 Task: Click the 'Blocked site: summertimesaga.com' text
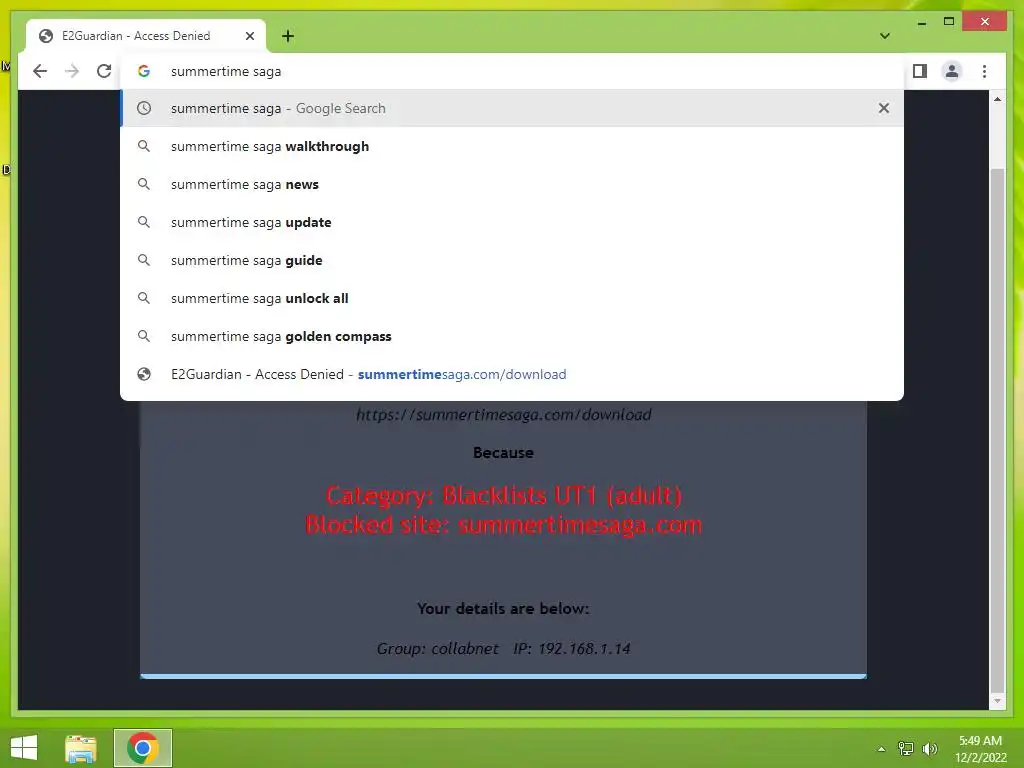[x=504, y=524]
